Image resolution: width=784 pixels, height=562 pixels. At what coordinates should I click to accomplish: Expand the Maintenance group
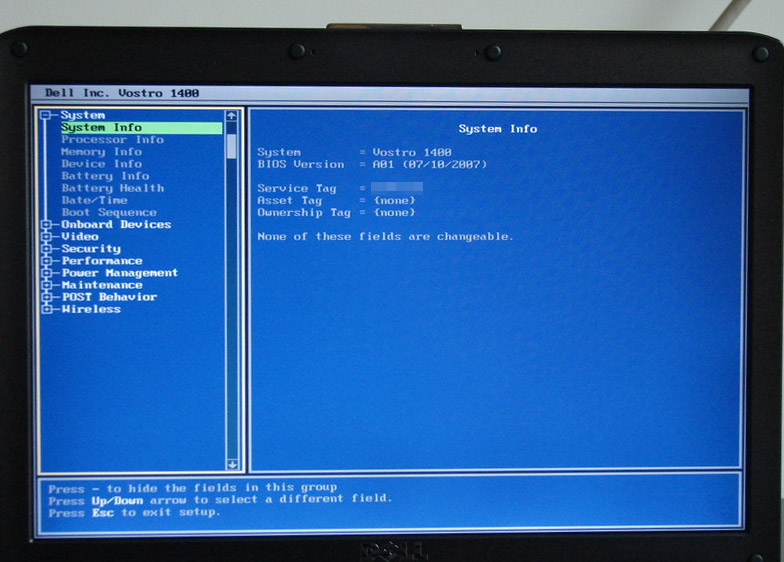[x=46, y=285]
